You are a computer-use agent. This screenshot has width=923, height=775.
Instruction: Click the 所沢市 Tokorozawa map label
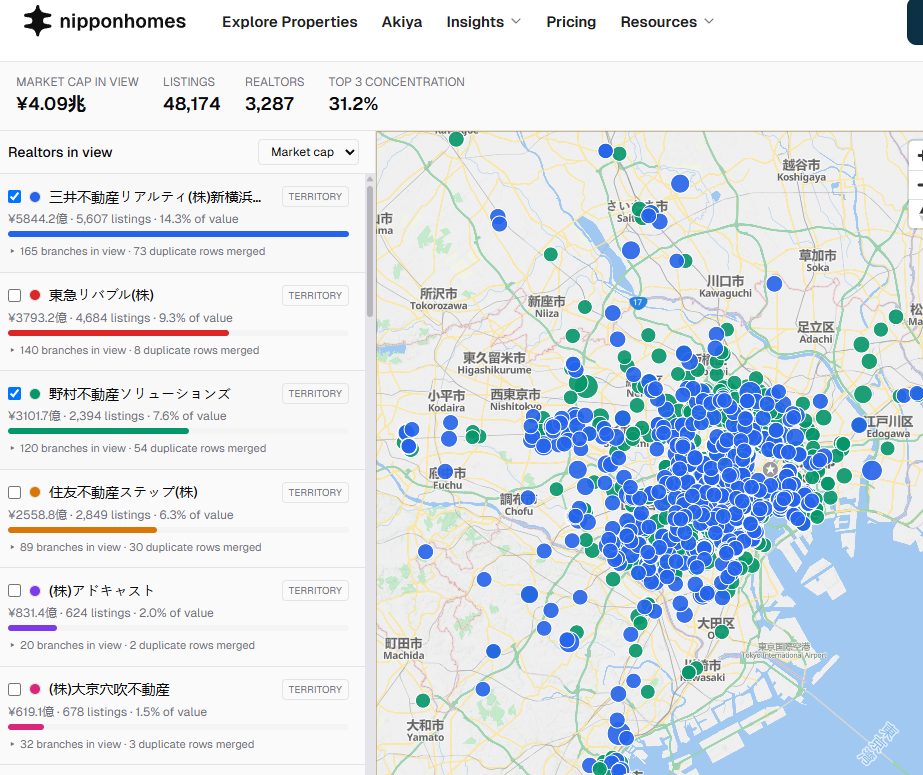click(x=439, y=299)
